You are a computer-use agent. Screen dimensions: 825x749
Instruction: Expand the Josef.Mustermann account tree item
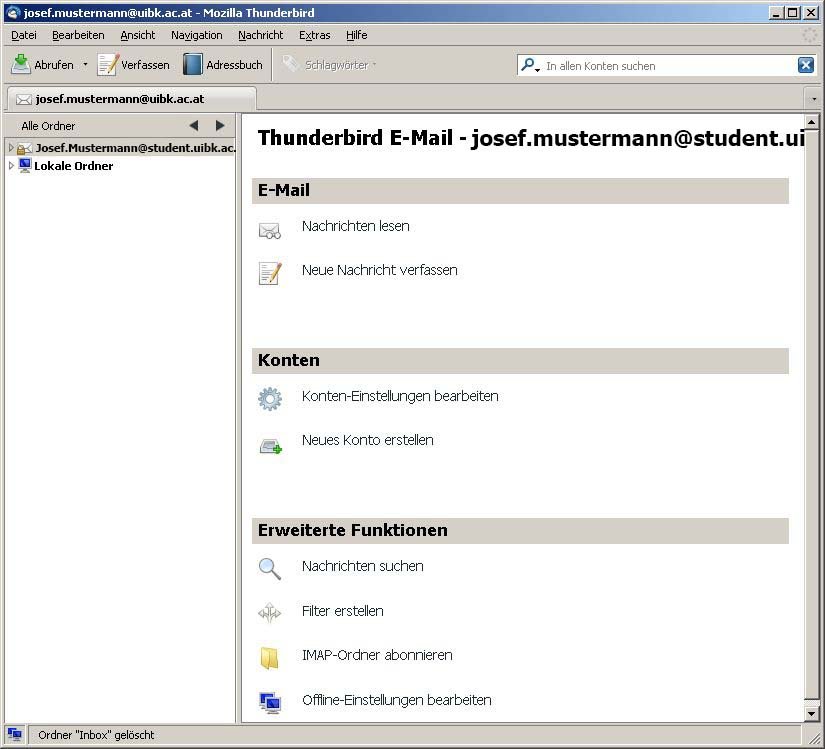click(10, 146)
